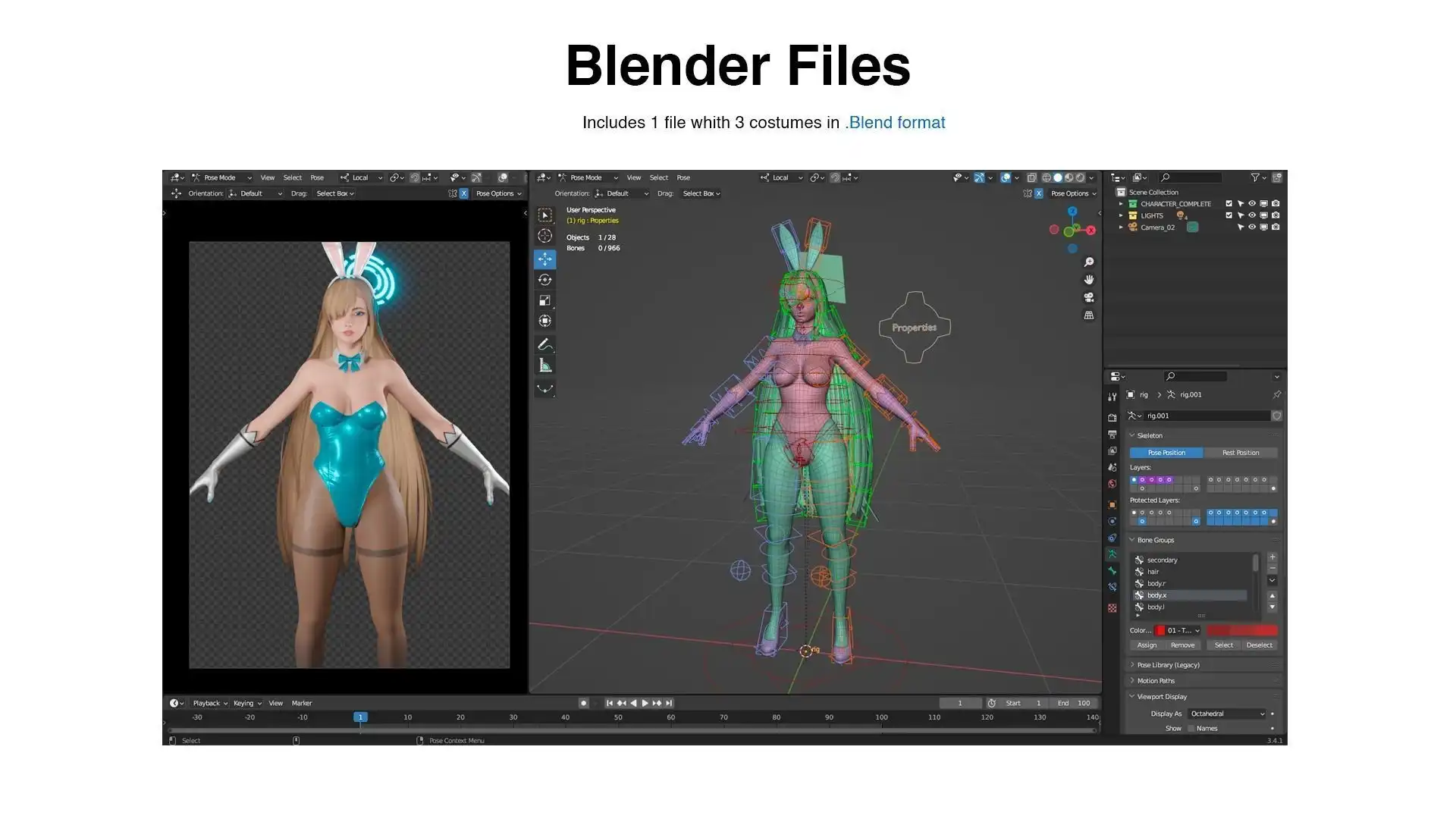Enable the Names show checkbox

coord(1191,729)
